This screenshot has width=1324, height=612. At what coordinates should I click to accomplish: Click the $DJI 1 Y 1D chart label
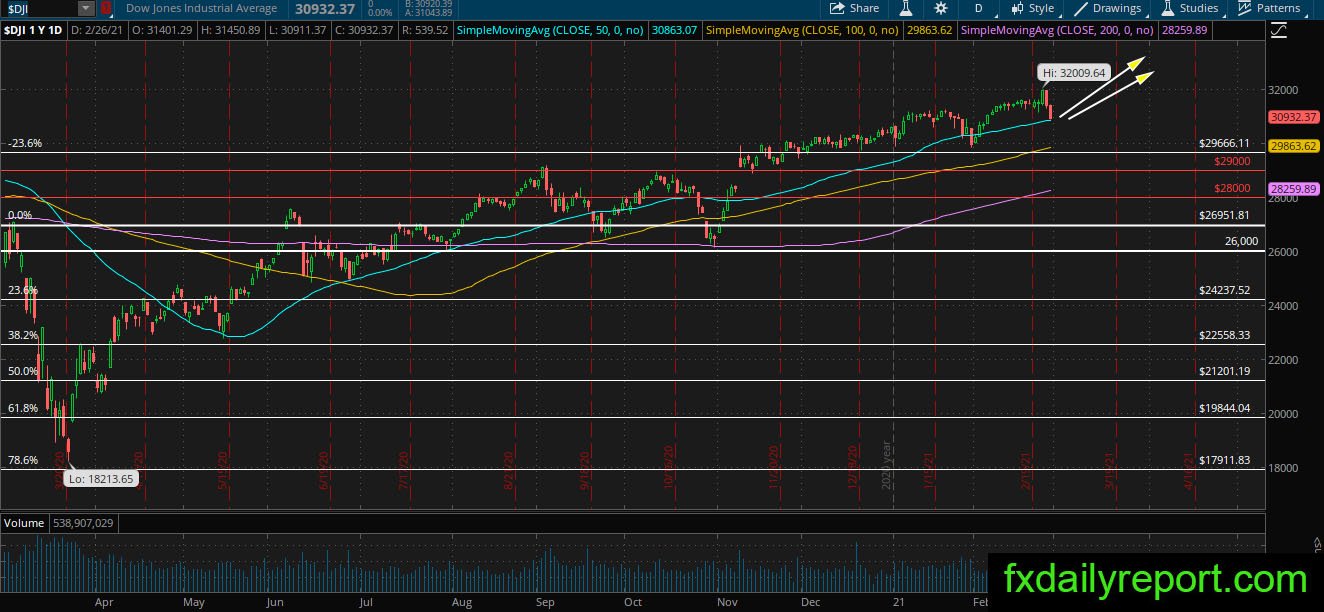33,31
